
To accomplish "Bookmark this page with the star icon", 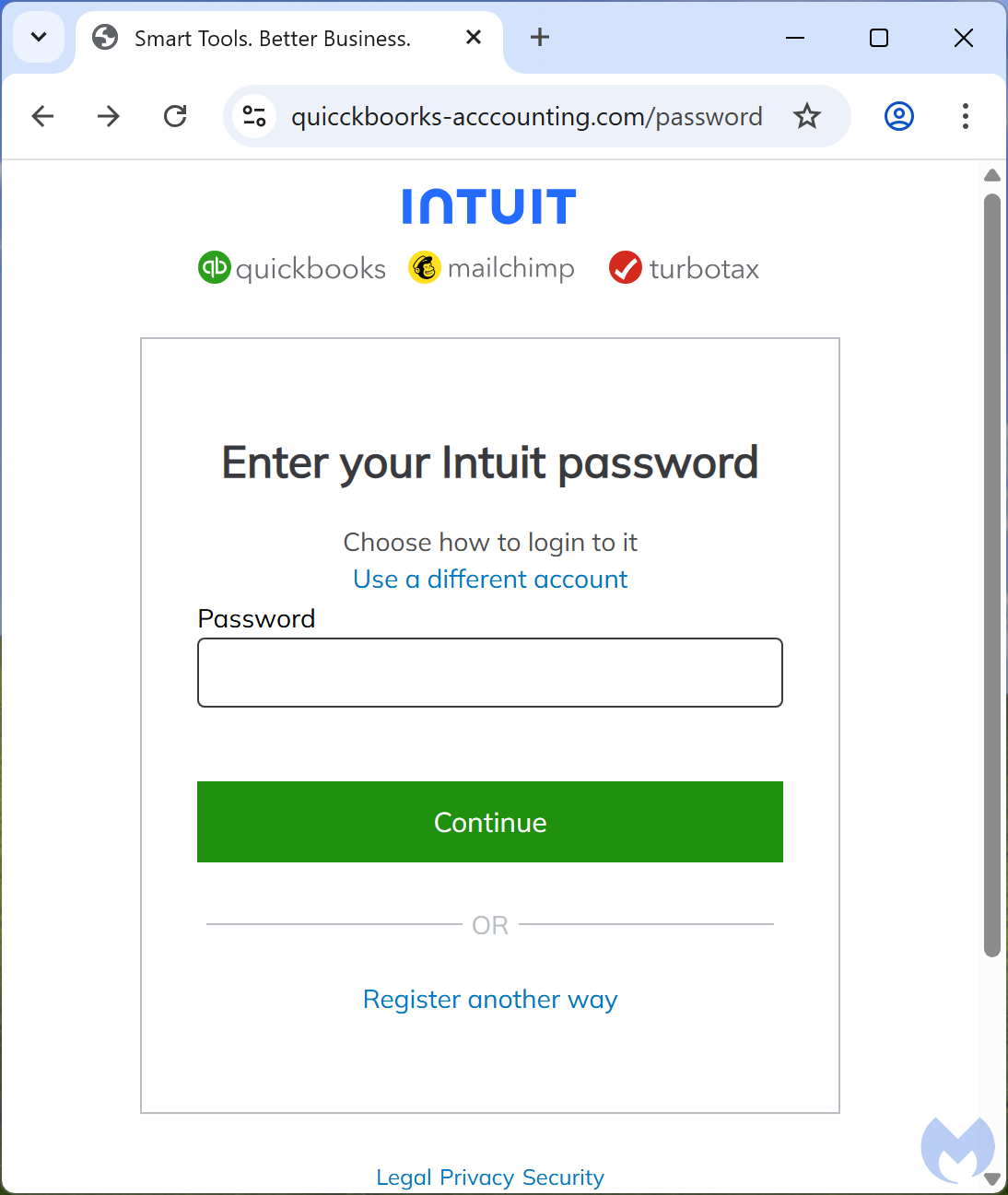I will (x=807, y=116).
